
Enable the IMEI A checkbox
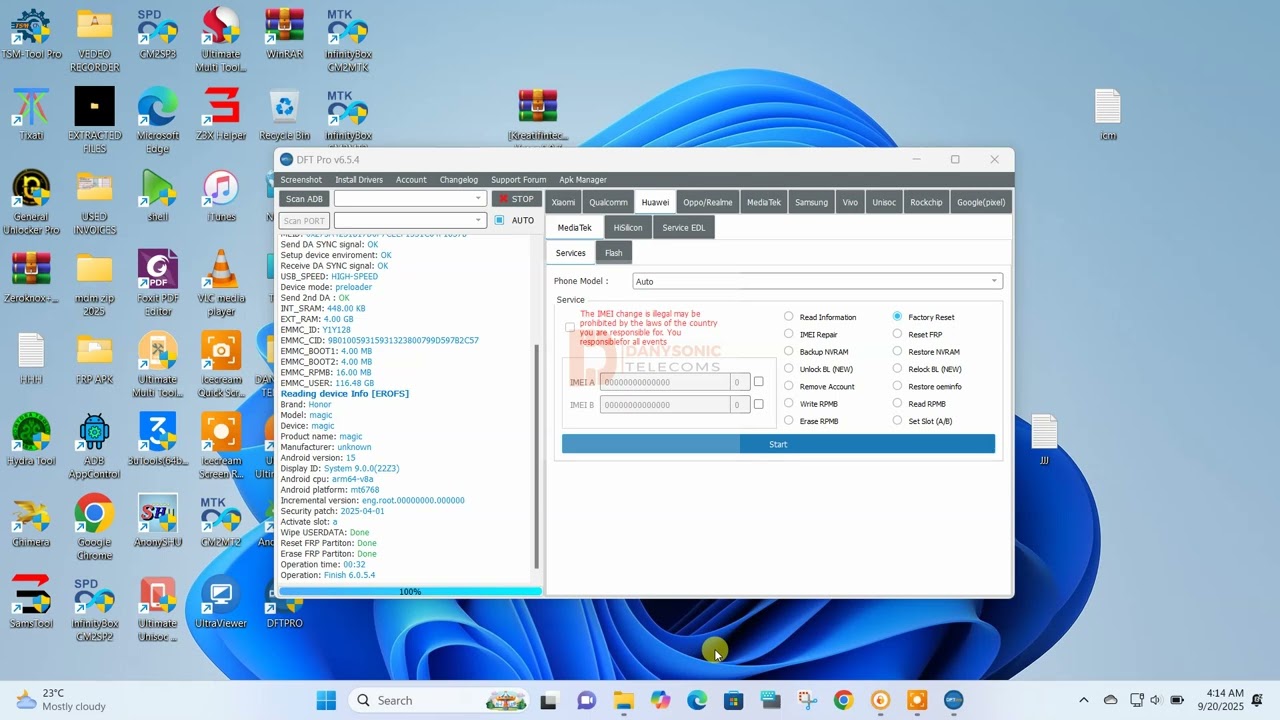pos(758,382)
